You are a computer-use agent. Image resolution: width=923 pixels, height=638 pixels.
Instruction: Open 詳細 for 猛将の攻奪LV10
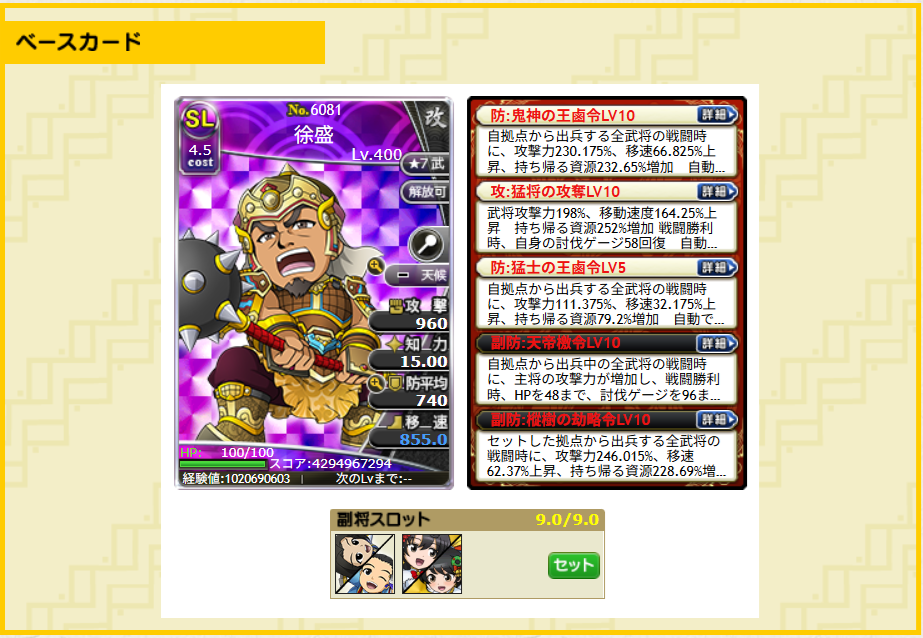(x=717, y=191)
